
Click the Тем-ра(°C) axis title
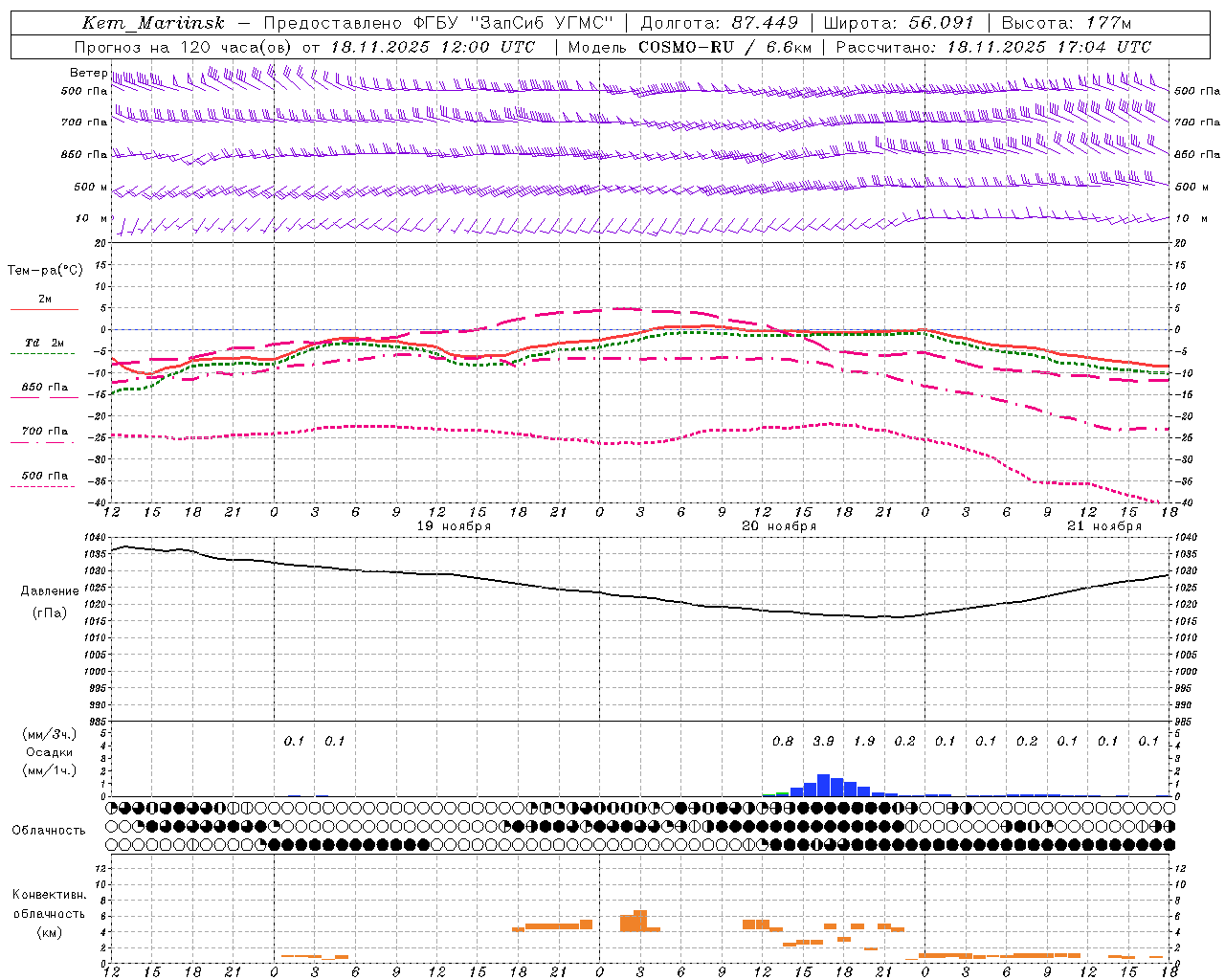pyautogui.click(x=45, y=270)
